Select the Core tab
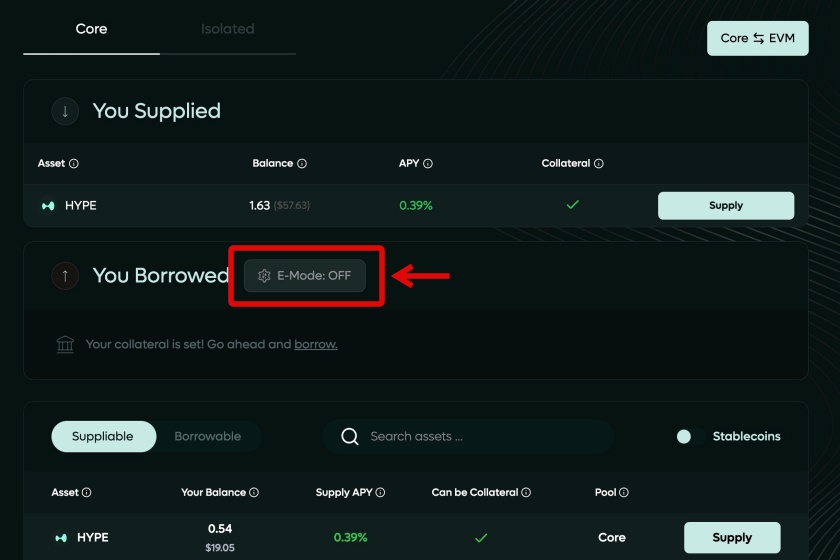 [x=92, y=29]
